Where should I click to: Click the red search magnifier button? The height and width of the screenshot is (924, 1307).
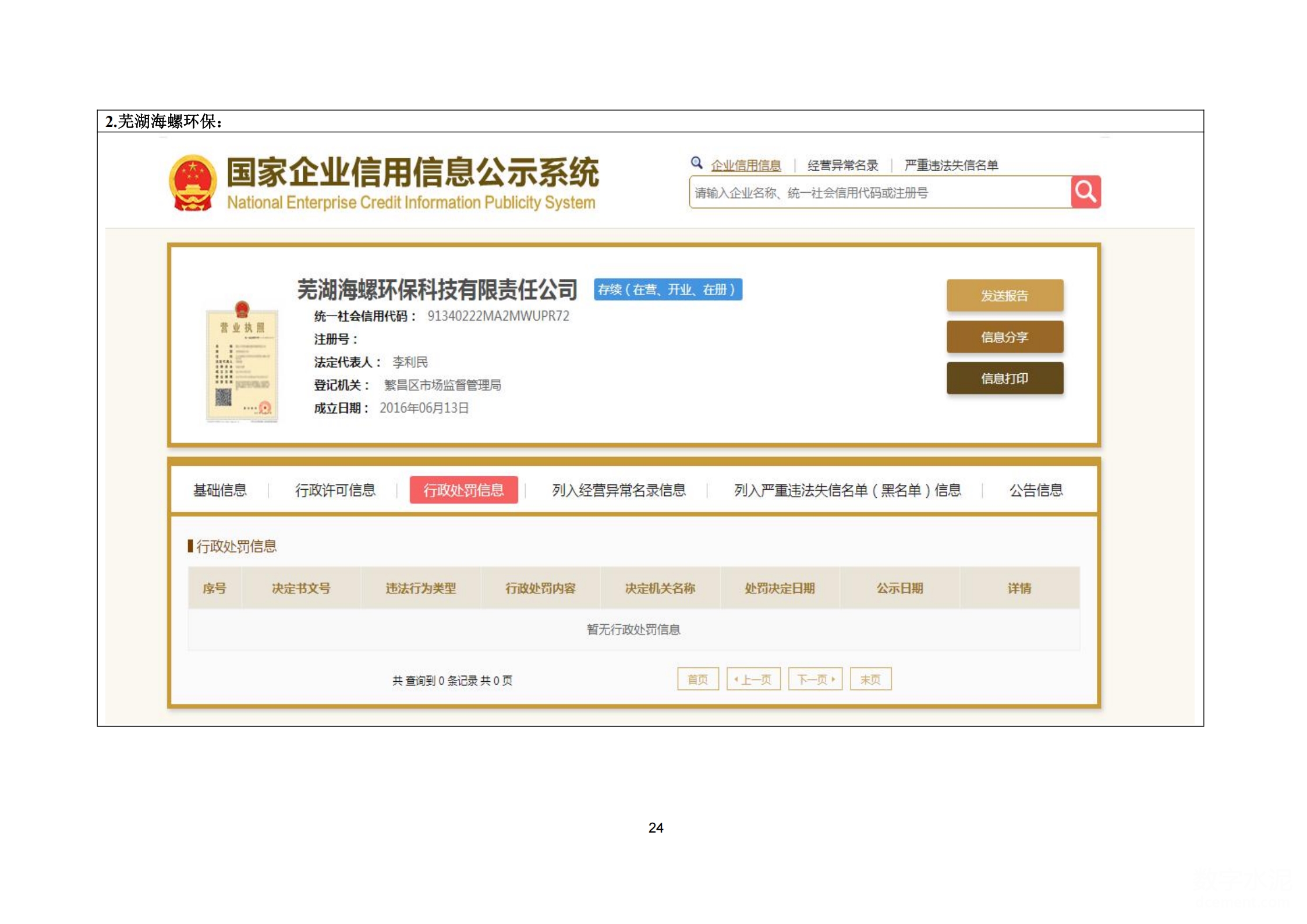click(x=1085, y=192)
